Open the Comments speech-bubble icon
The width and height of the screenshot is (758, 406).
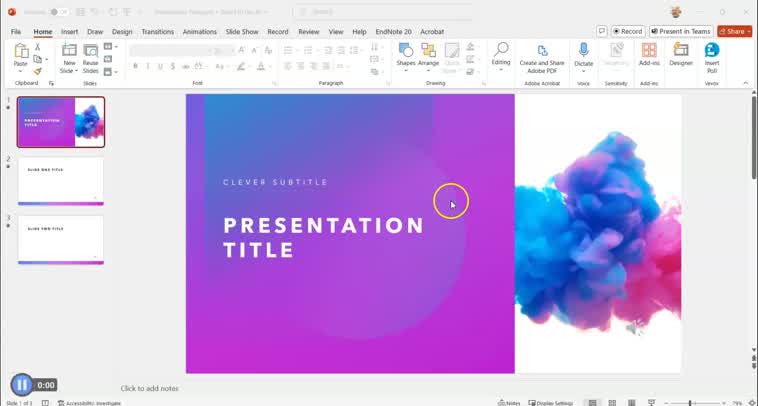click(x=601, y=31)
